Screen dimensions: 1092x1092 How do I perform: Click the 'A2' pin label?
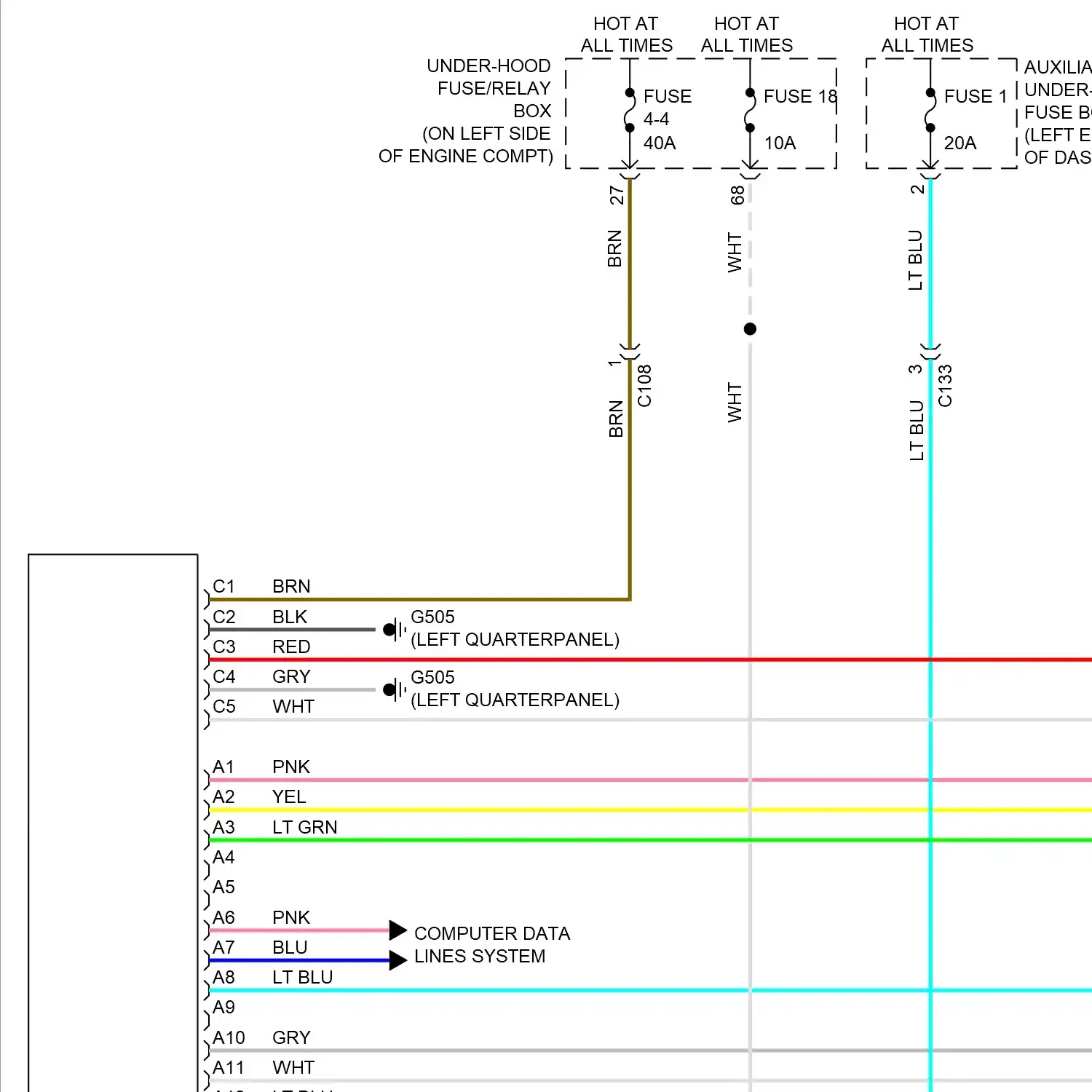coord(223,796)
